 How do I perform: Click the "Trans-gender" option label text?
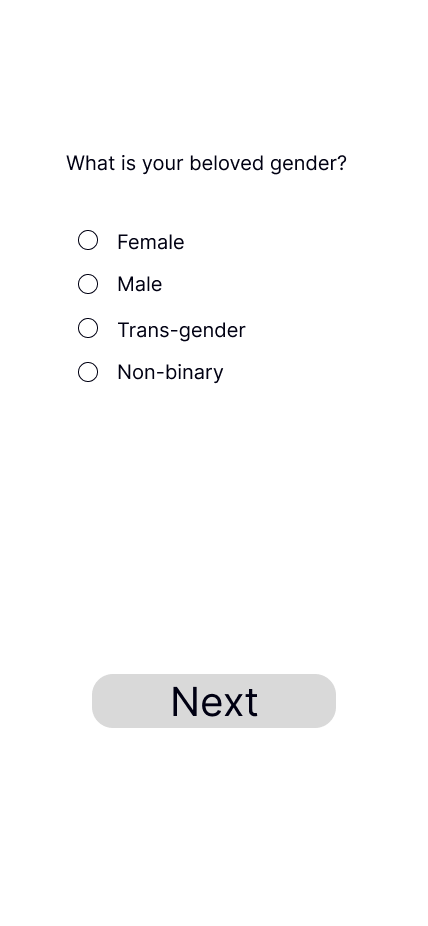click(181, 330)
